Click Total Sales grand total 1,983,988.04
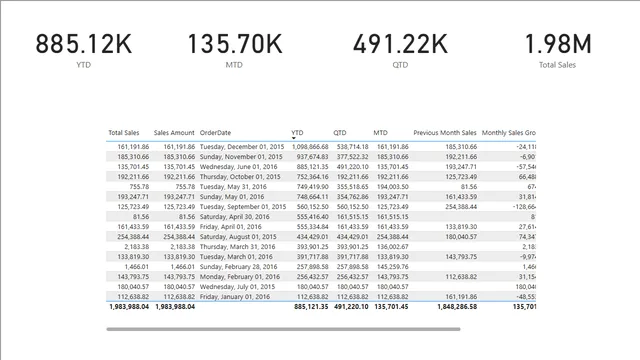Viewport: 640px width, 360px height. coord(129,307)
